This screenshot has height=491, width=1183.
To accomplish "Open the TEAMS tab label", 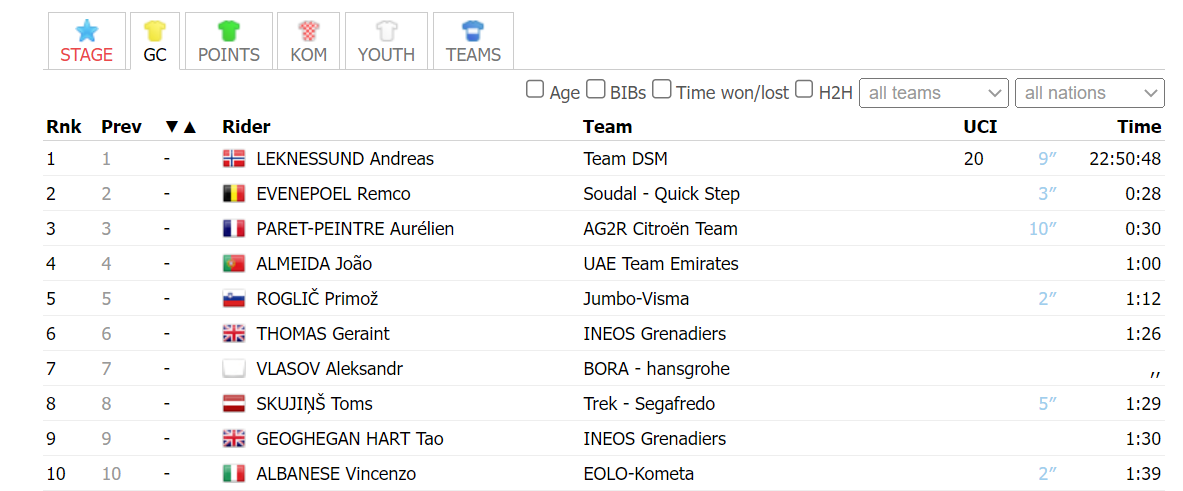I will 473,55.
